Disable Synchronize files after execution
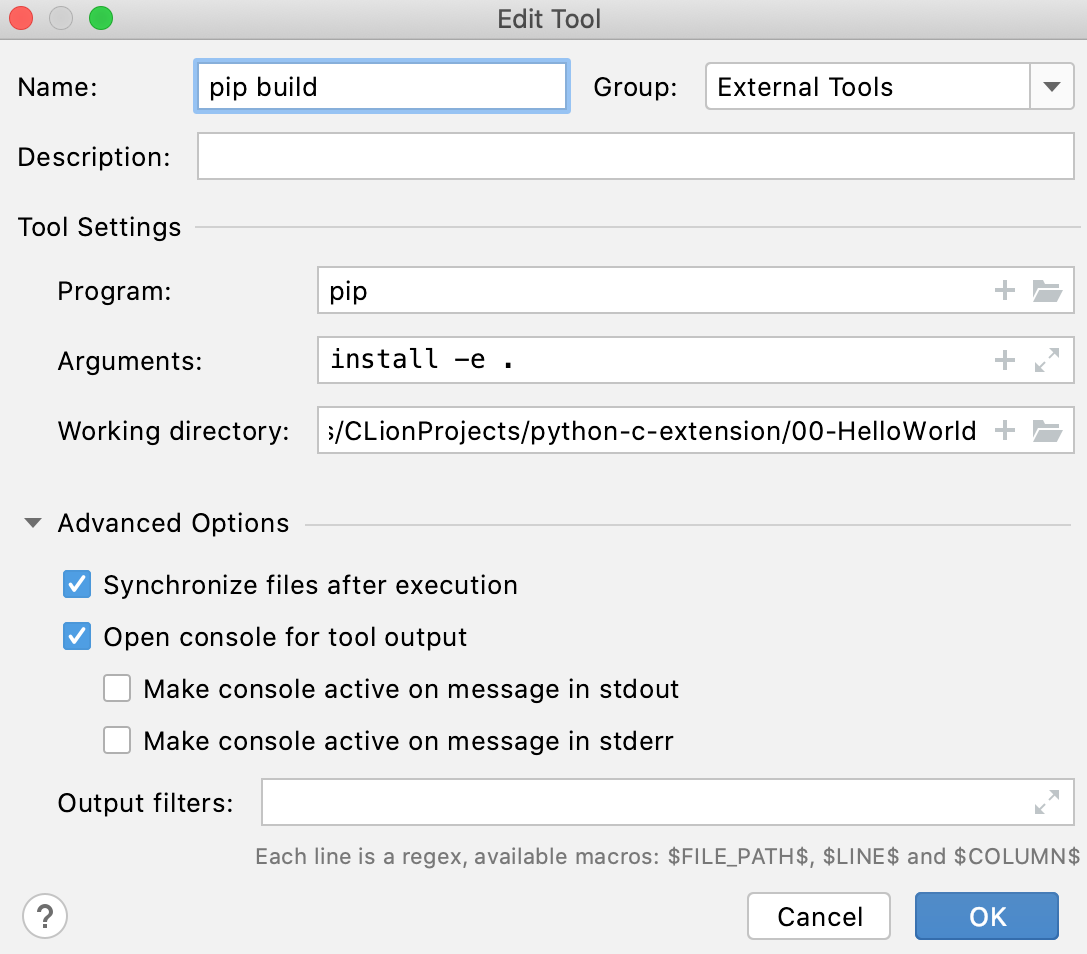 (x=77, y=584)
